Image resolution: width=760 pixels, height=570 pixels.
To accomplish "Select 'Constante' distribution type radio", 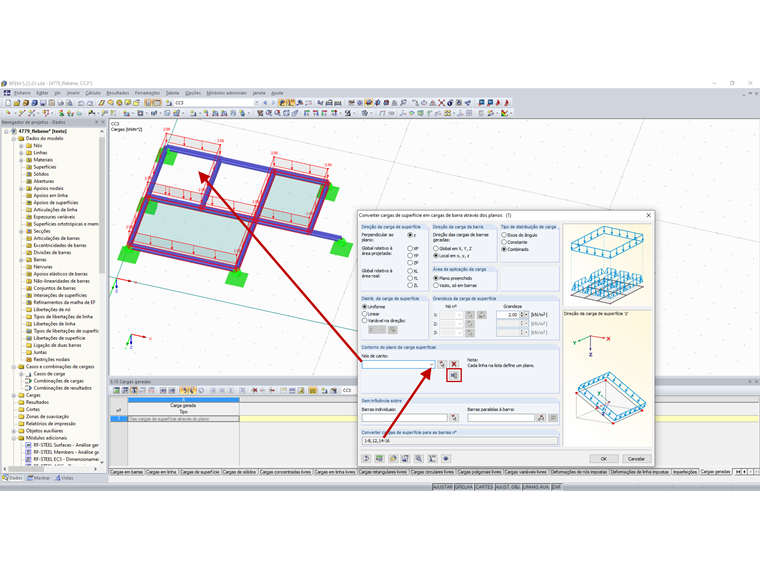I will point(504,242).
